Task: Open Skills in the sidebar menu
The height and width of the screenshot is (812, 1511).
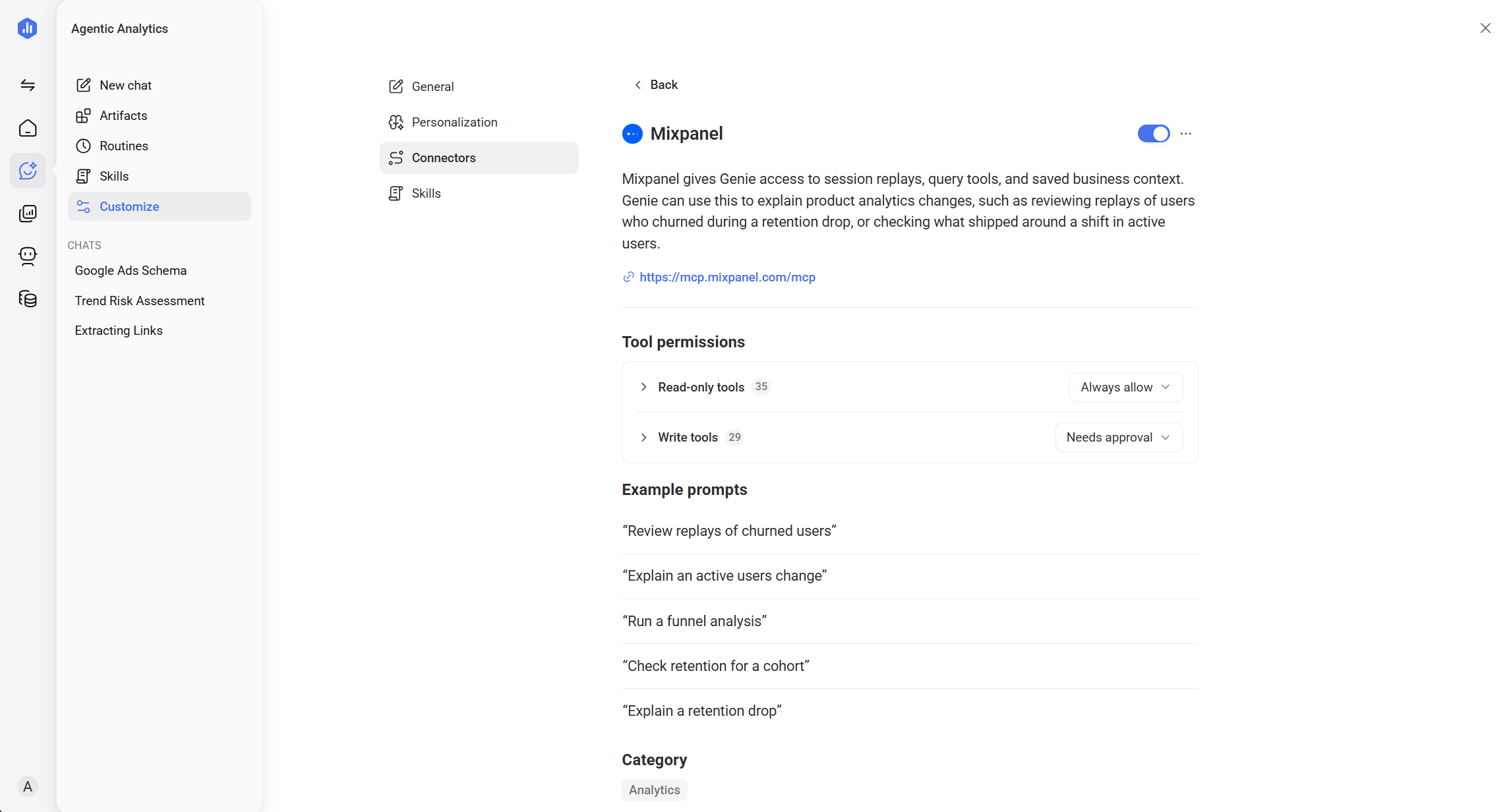Action: (x=159, y=176)
